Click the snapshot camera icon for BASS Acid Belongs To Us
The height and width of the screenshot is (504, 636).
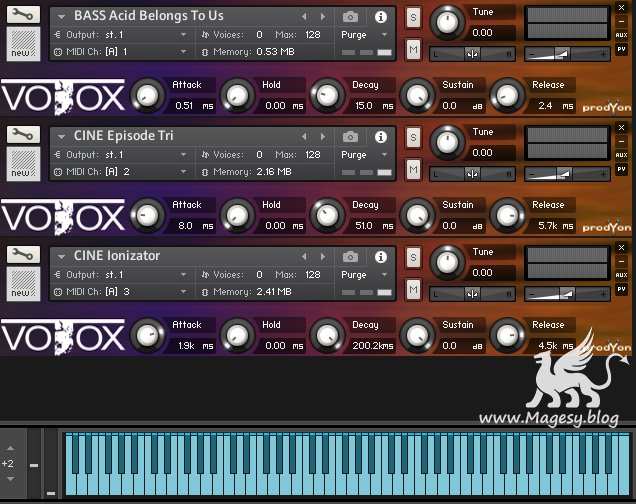coord(350,17)
